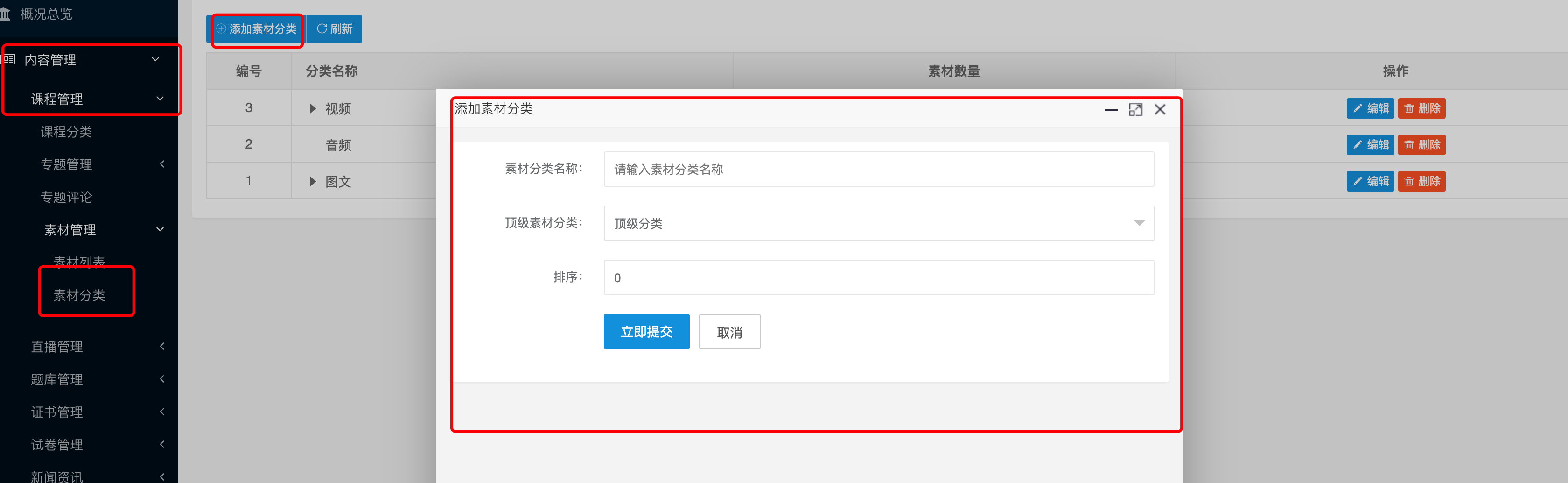Open 课程分类 in the sidebar
Screen dimensions: 1568x483
(x=66, y=132)
